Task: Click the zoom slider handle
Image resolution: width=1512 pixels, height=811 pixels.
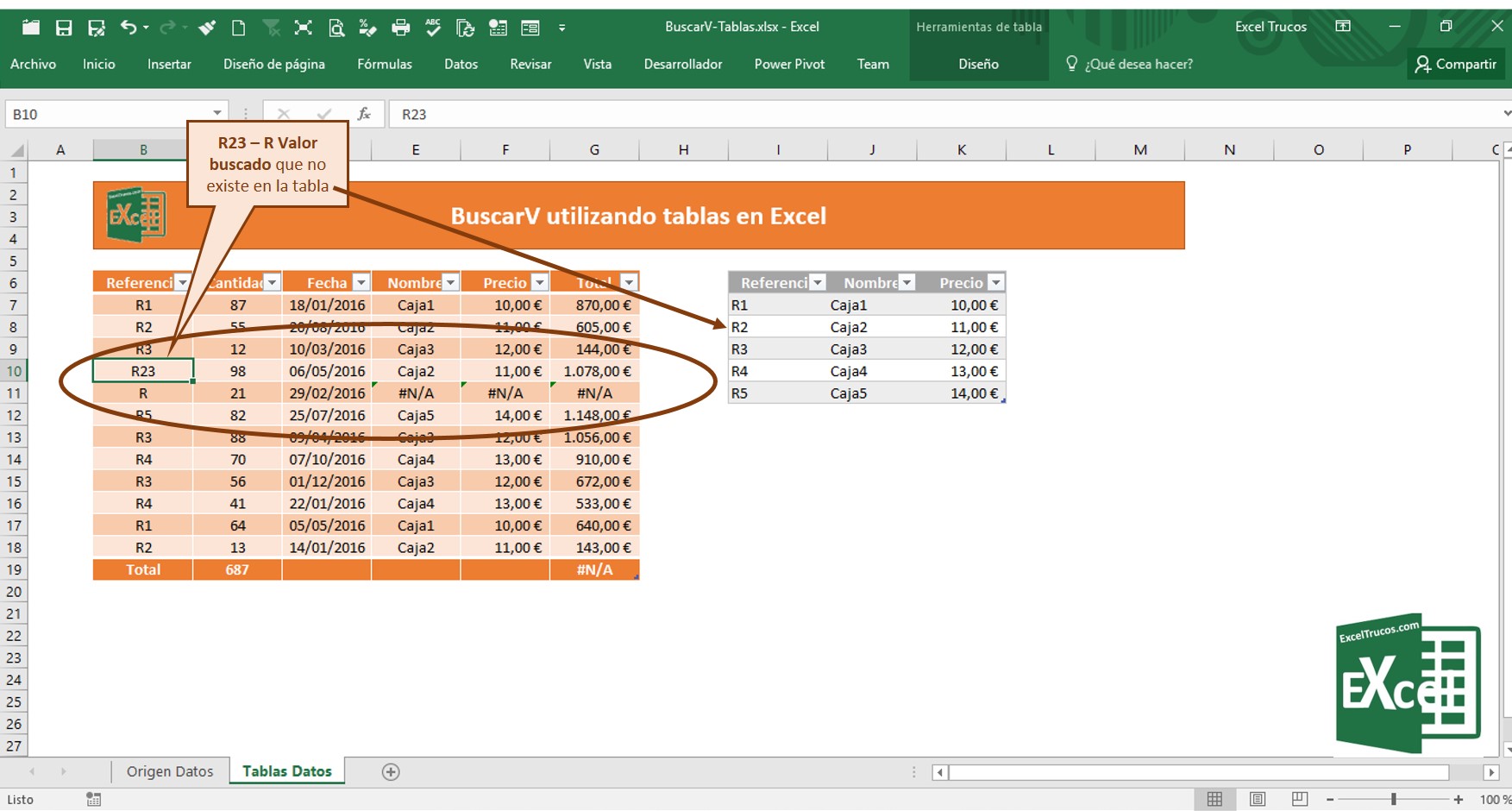Action: [1394, 800]
